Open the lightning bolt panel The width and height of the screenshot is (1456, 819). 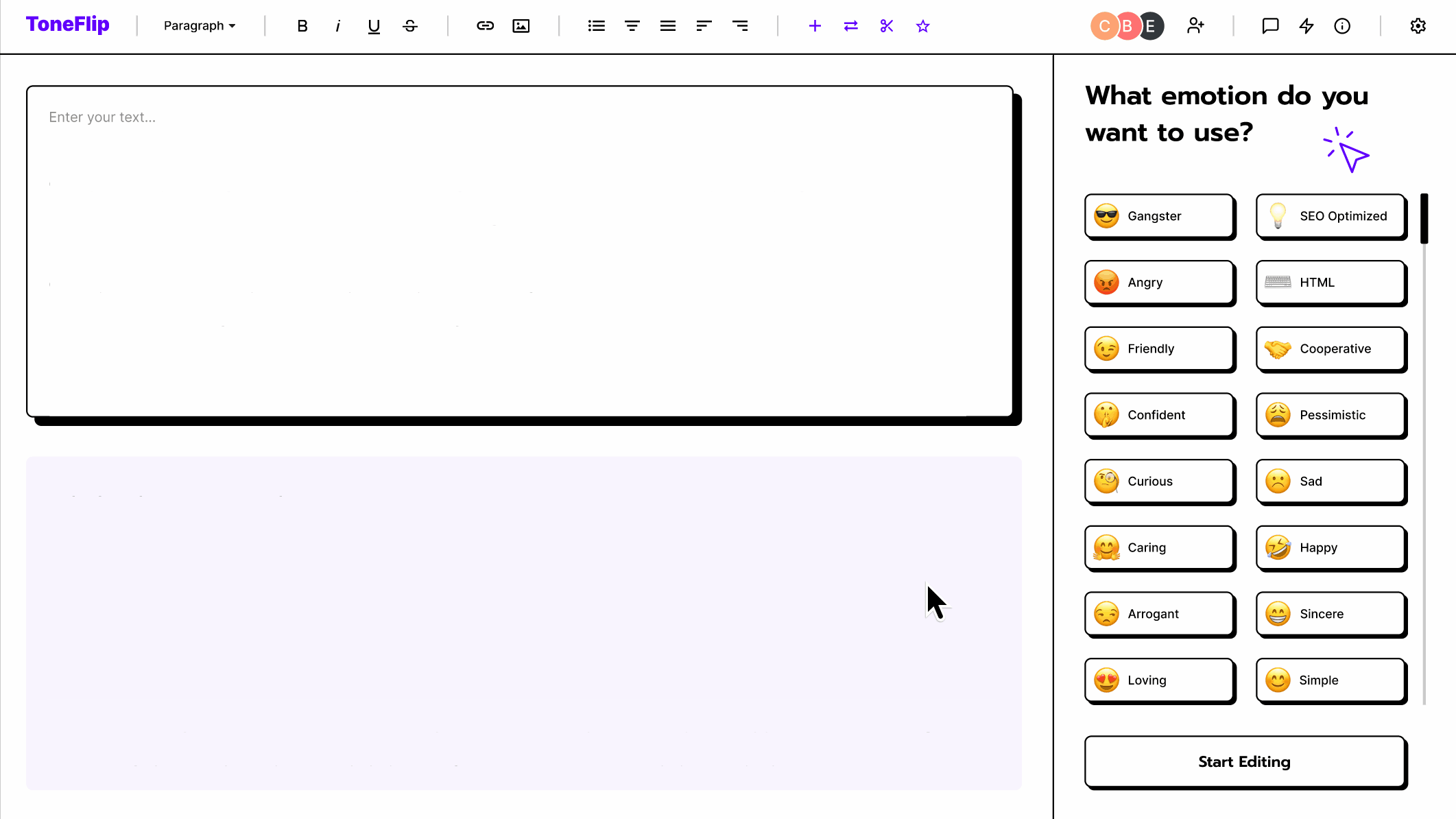1306,26
